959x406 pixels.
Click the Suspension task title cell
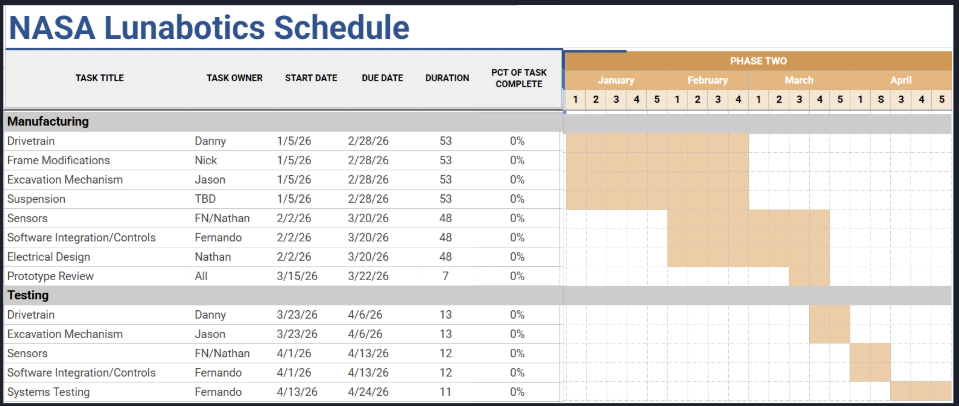pyautogui.click(x=36, y=199)
